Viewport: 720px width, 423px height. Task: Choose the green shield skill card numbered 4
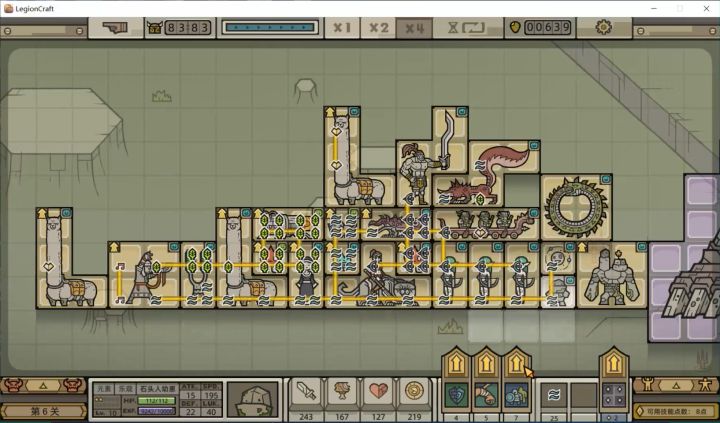tap(456, 395)
